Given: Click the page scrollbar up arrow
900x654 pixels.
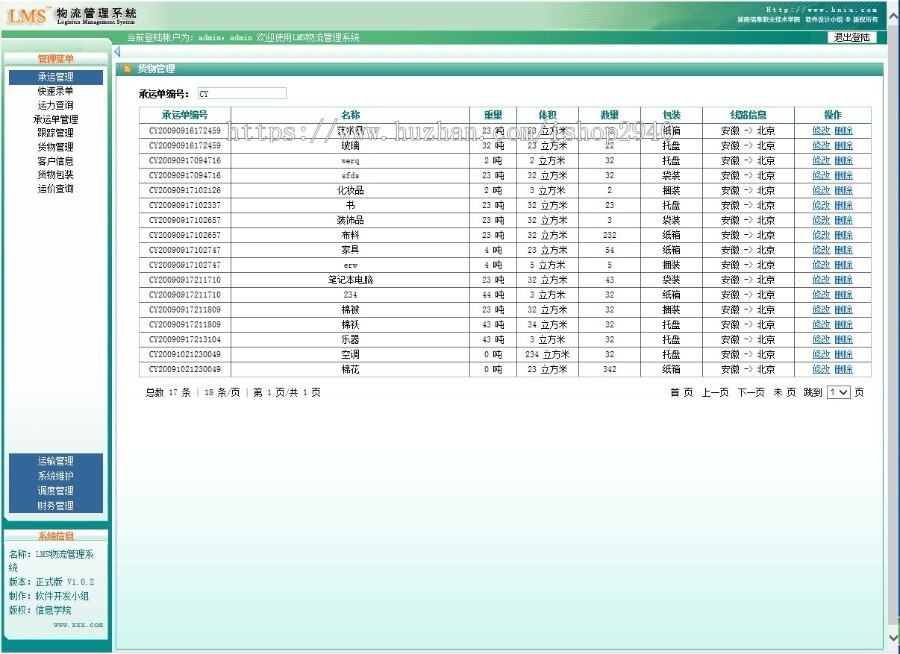Looking at the screenshot, I should tap(894, 17).
